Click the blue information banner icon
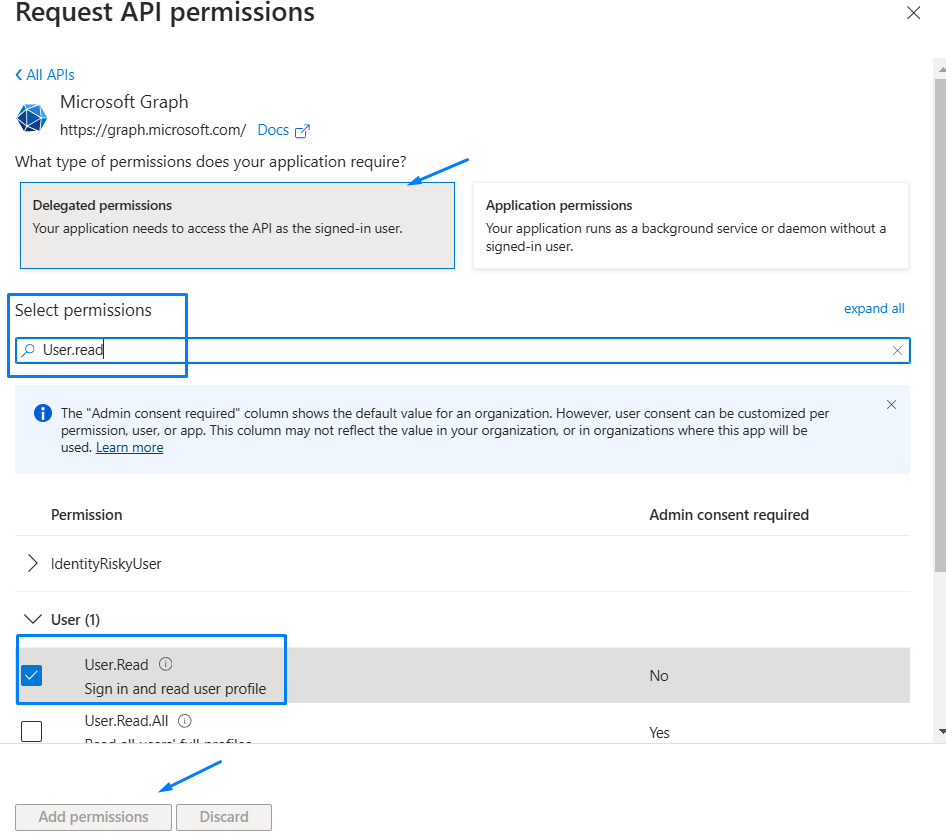 43,413
